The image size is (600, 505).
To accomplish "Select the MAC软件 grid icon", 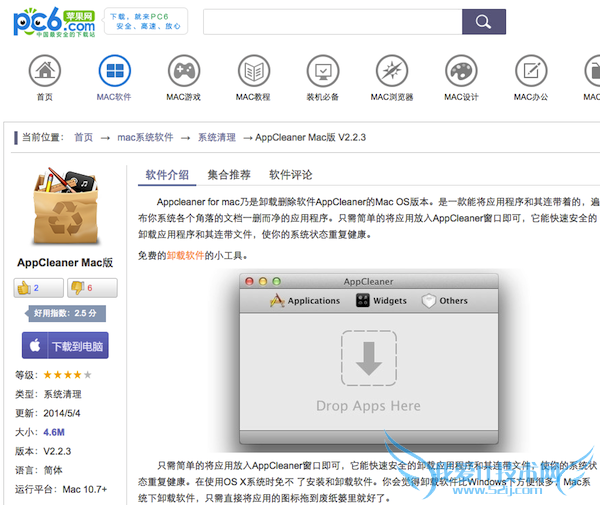I will coord(114,71).
